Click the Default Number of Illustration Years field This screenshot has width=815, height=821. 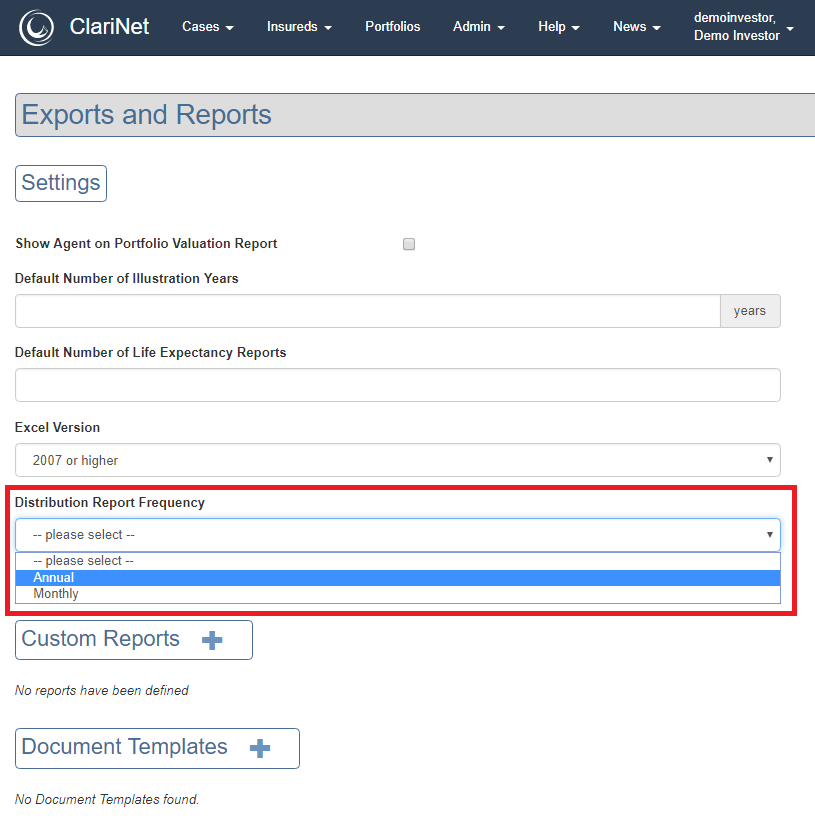pos(368,311)
